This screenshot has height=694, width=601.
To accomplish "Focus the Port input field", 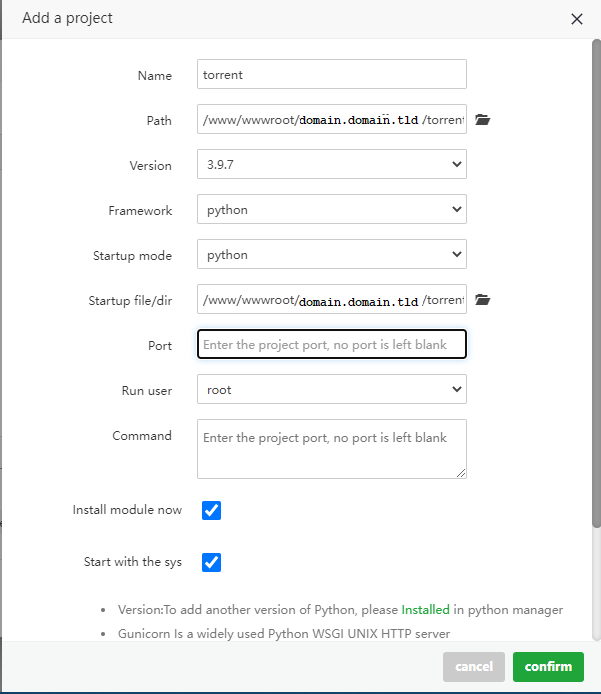I will coord(331,345).
